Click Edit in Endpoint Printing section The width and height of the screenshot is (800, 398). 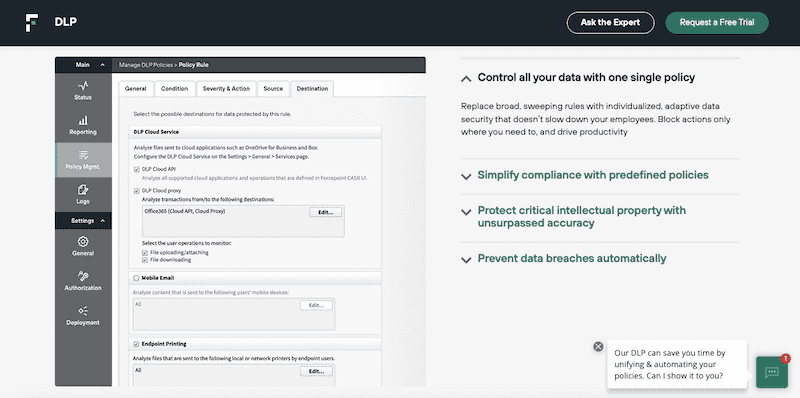[316, 371]
